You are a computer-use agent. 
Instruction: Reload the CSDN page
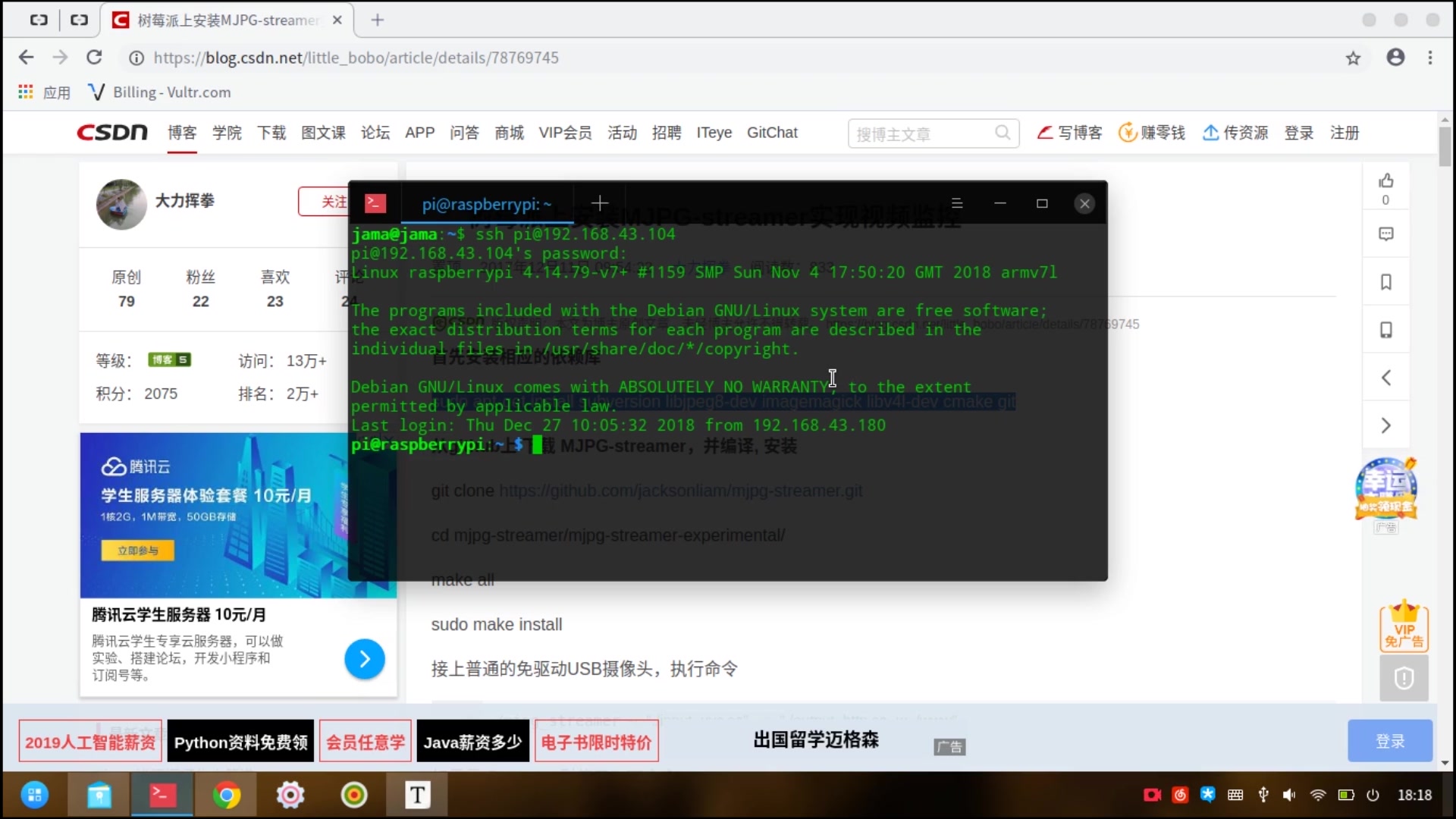click(94, 58)
